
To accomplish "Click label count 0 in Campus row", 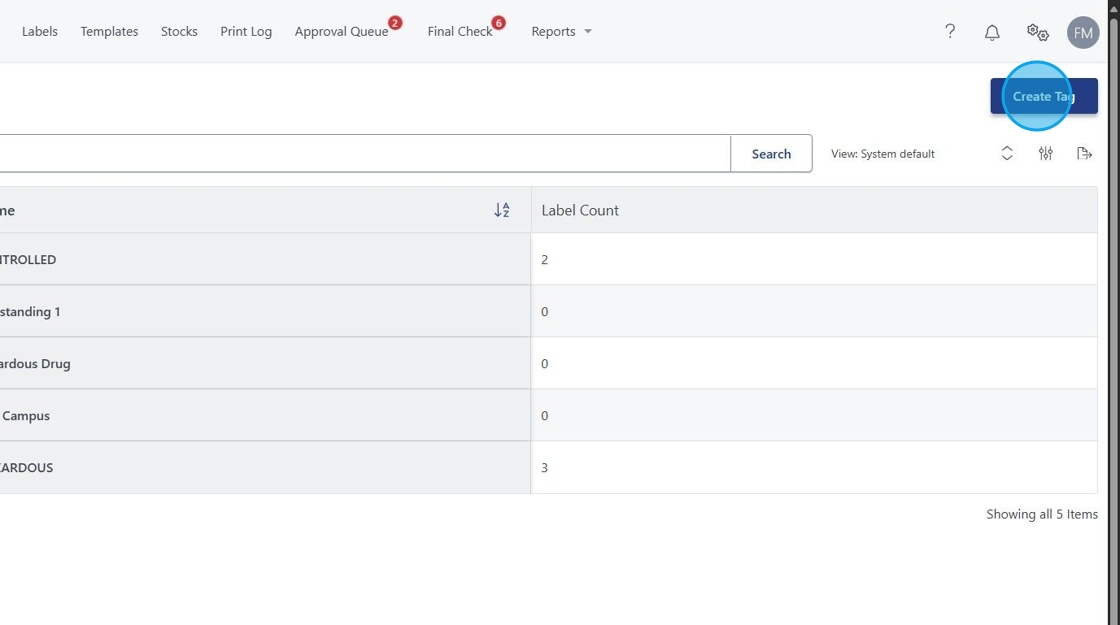I will pos(544,416).
